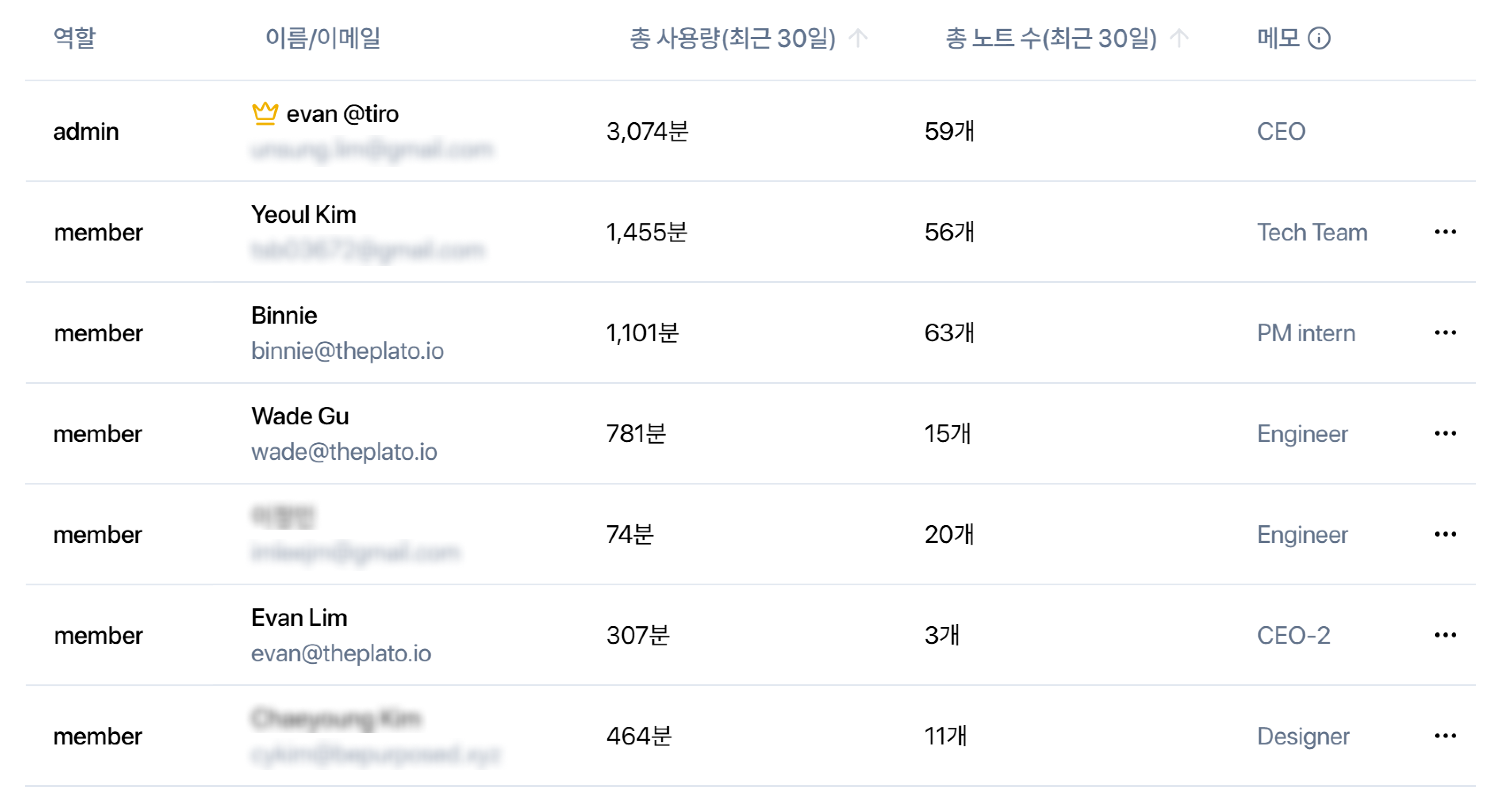Open more options for the Designer member
This screenshot has width=1512, height=794.
1444,737
